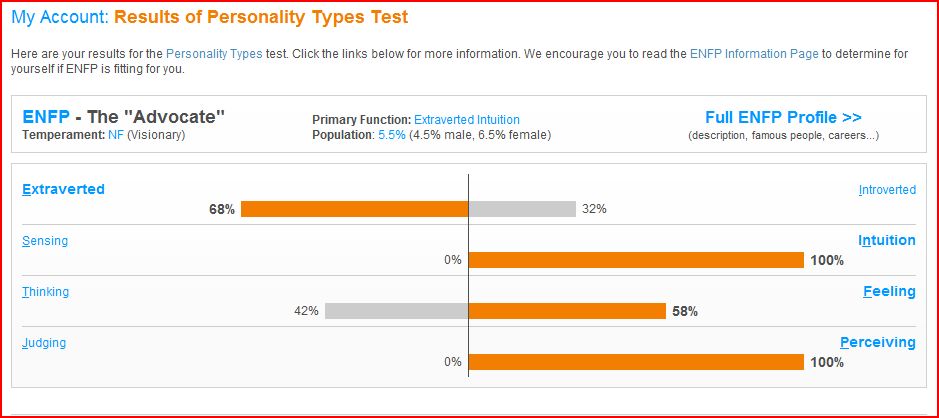Screen dimensions: 939x418
Task: Open the Judging trait link
Action: pos(44,343)
